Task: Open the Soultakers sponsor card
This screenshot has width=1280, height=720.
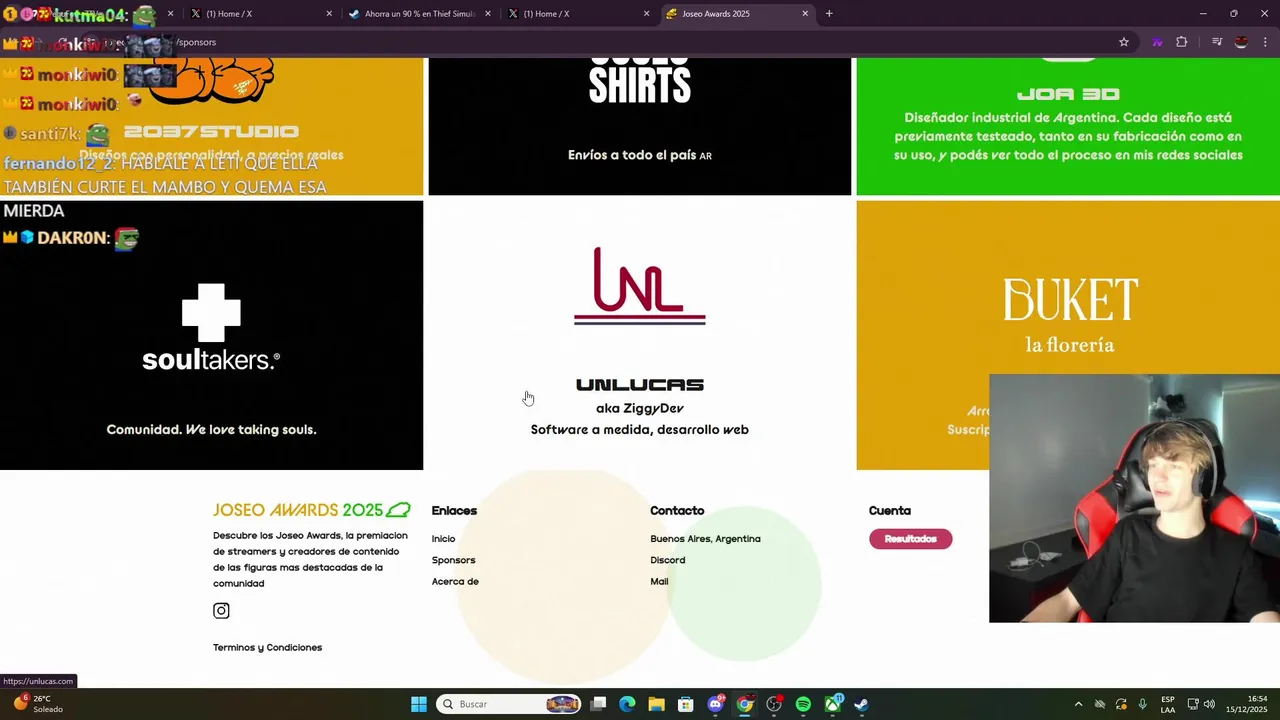Action: (x=211, y=335)
